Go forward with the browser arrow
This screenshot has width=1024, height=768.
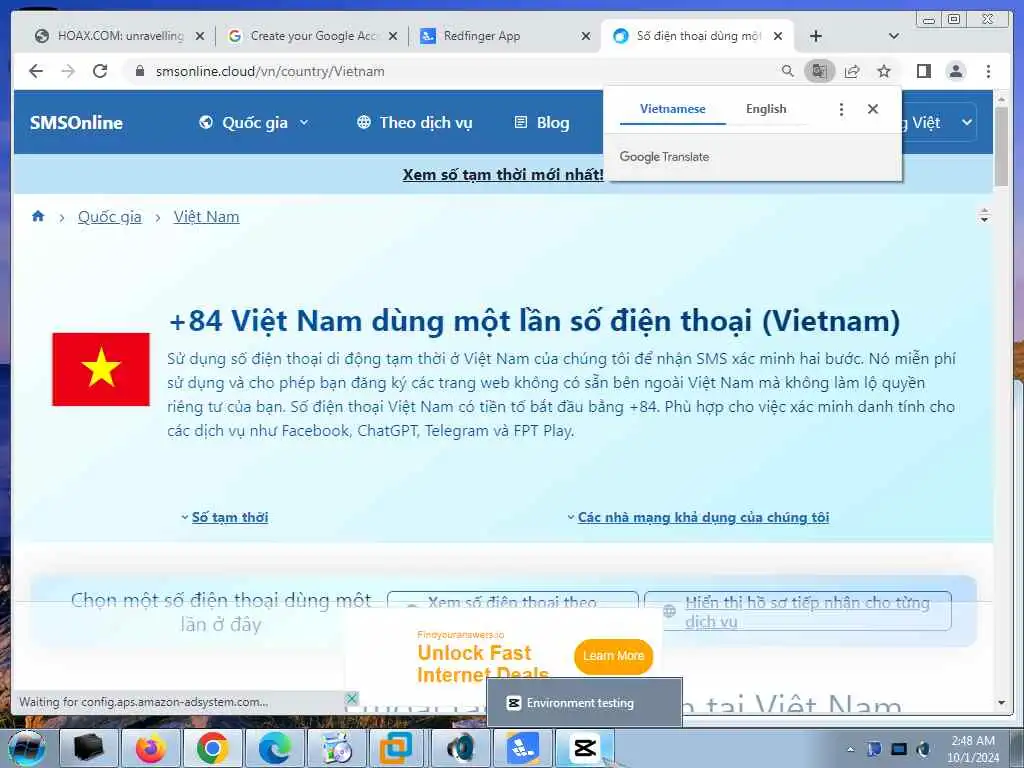coord(68,71)
